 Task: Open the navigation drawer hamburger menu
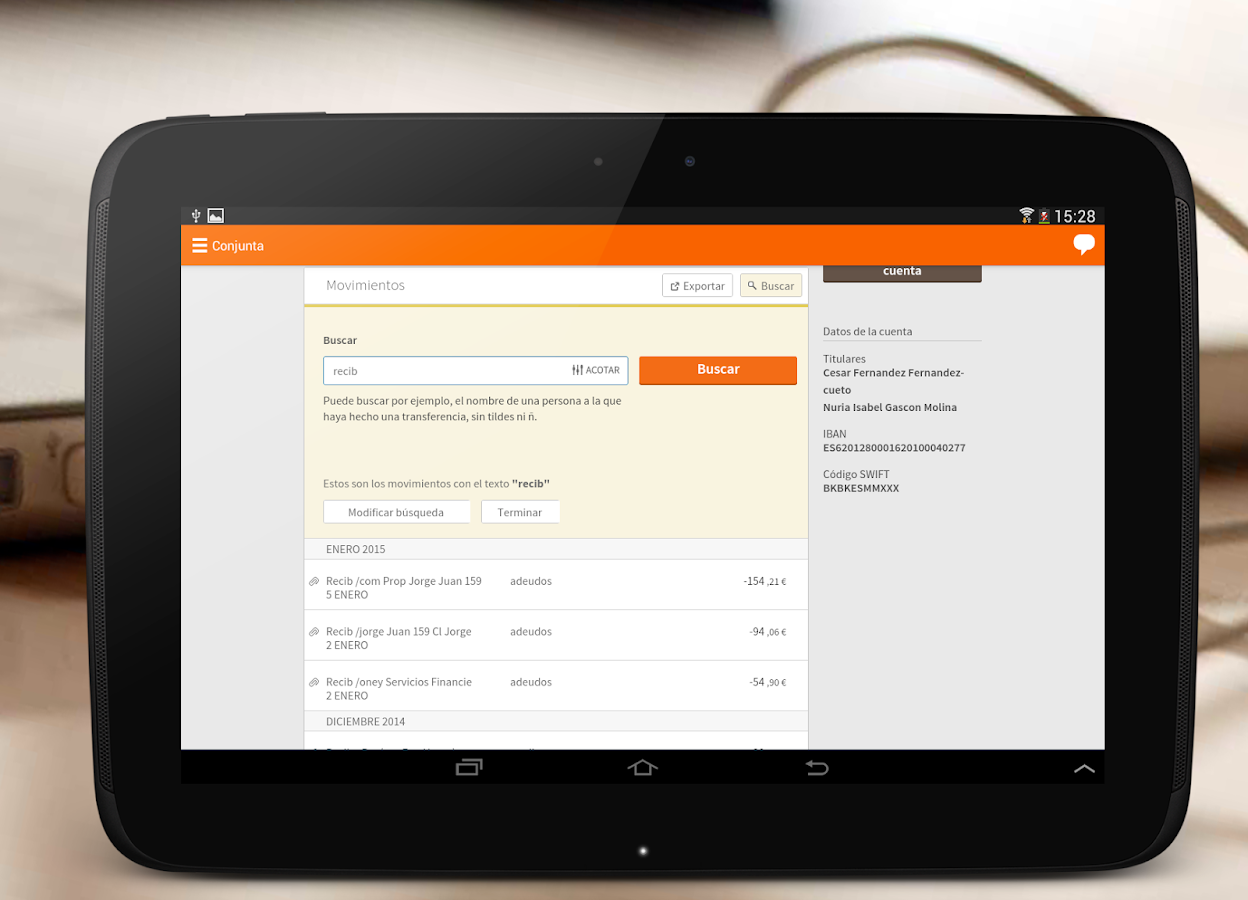(x=199, y=245)
